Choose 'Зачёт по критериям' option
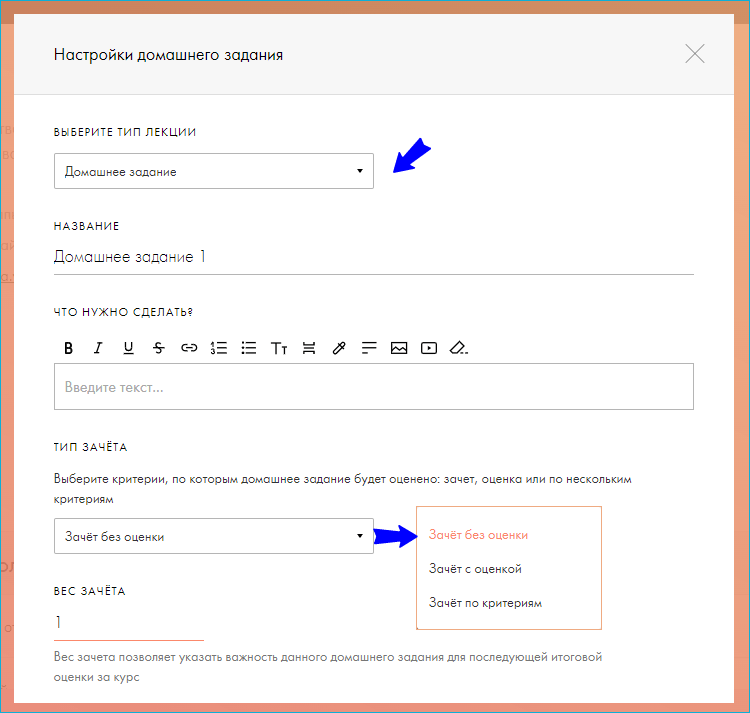Image resolution: width=750 pixels, height=713 pixels. click(485, 603)
